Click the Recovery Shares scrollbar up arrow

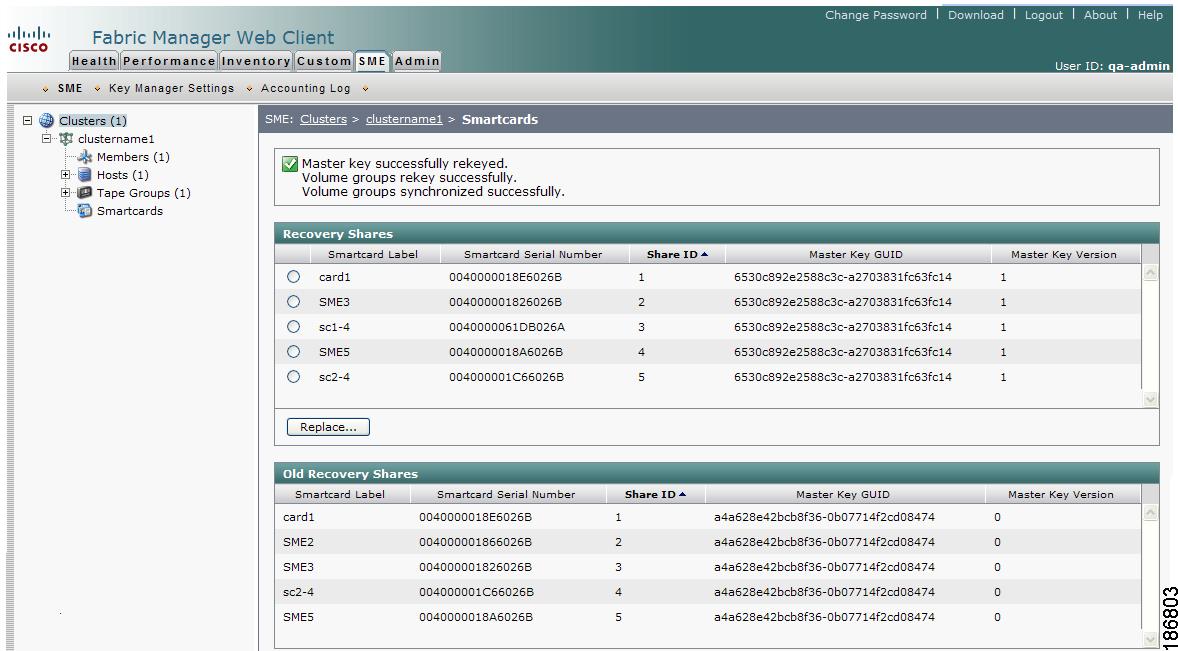pyautogui.click(x=1149, y=275)
